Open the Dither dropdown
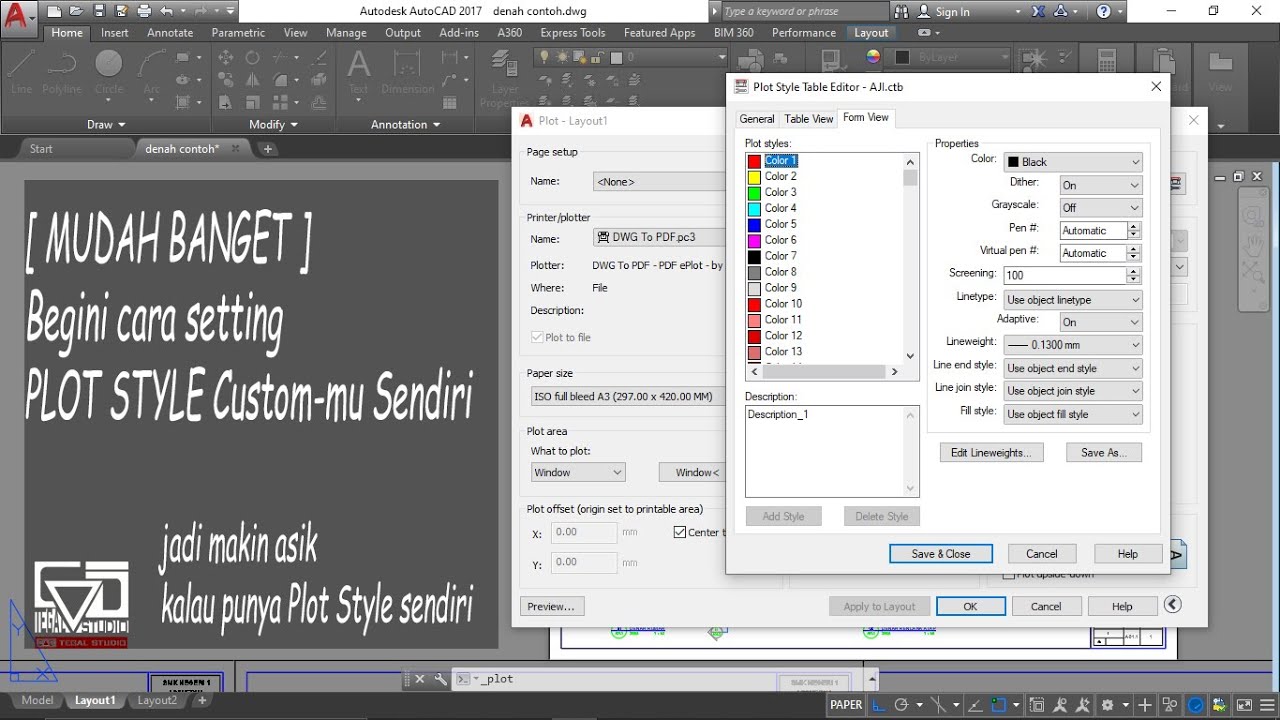 click(1100, 185)
